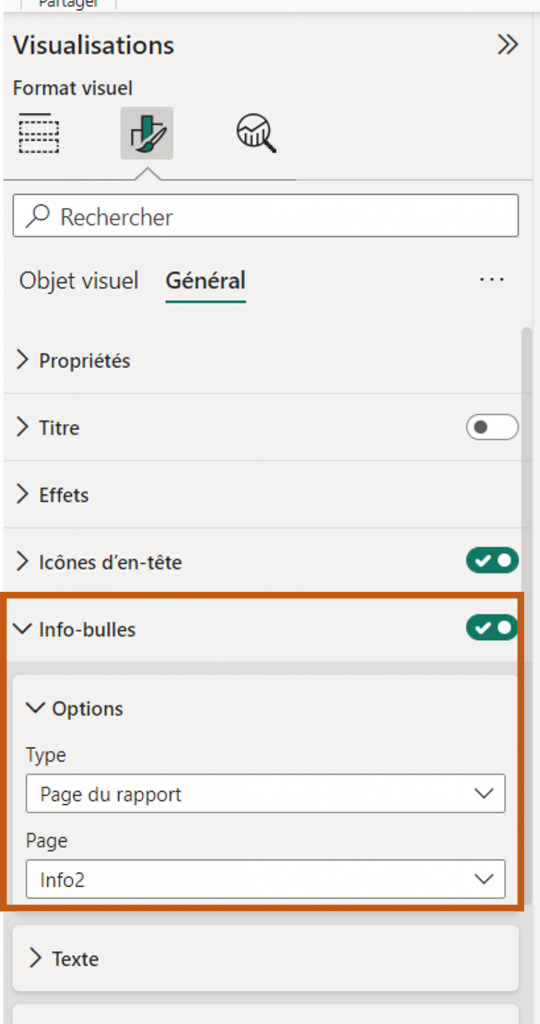Click the search magnifier icon in Rechercher

(37, 216)
